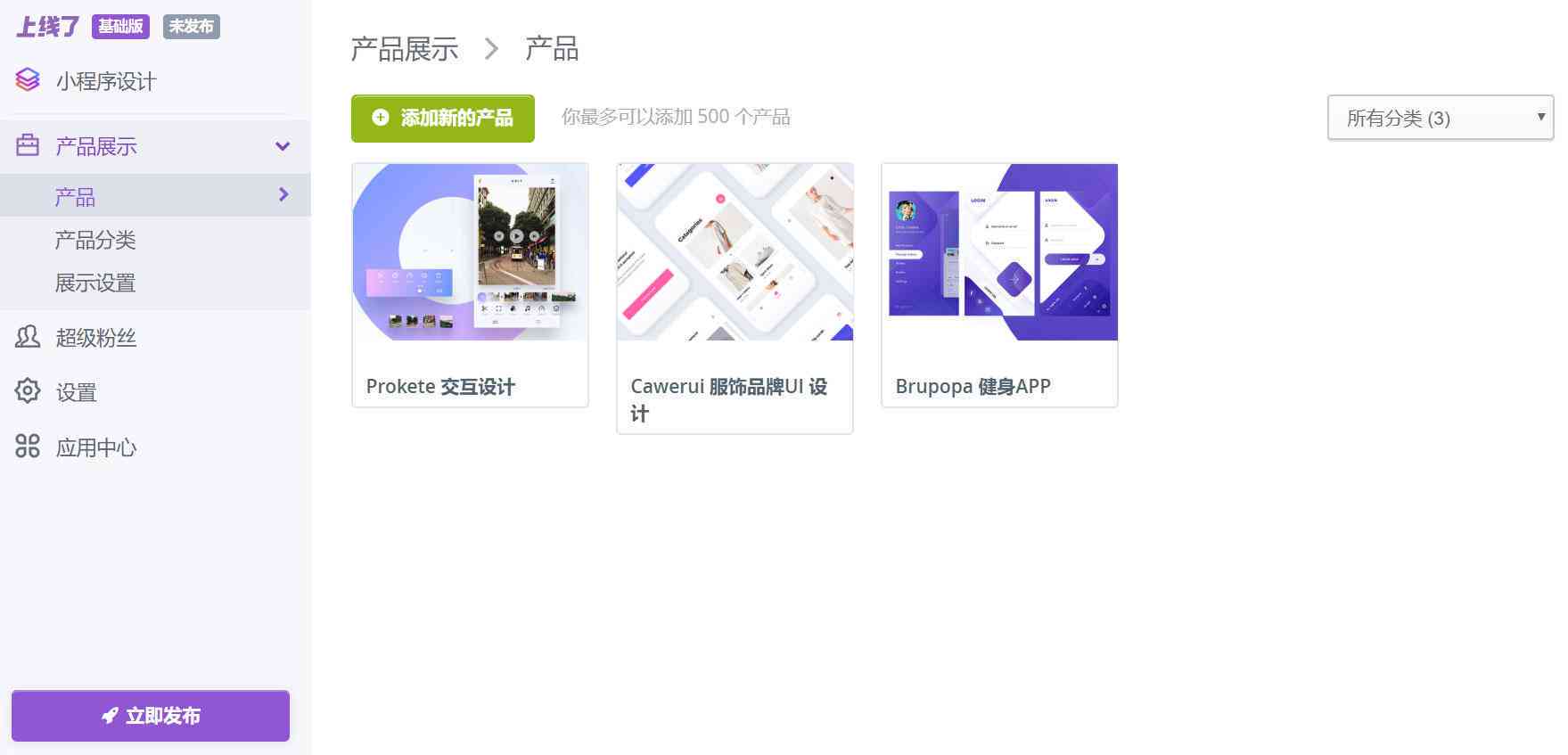Image resolution: width=1568 pixels, height=755 pixels.
Task: Collapse the 产品展示 chevron
Action: pos(283,146)
